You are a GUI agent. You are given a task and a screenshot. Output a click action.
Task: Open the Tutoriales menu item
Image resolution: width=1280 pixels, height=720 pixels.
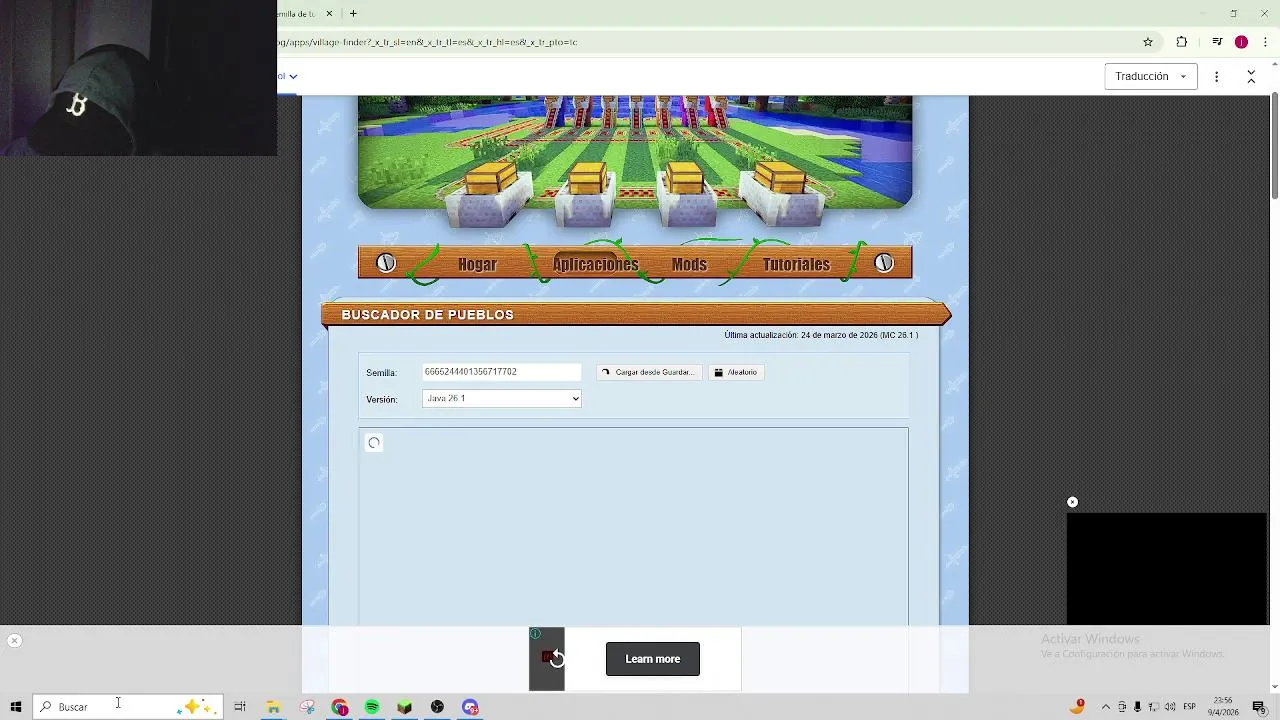click(796, 264)
